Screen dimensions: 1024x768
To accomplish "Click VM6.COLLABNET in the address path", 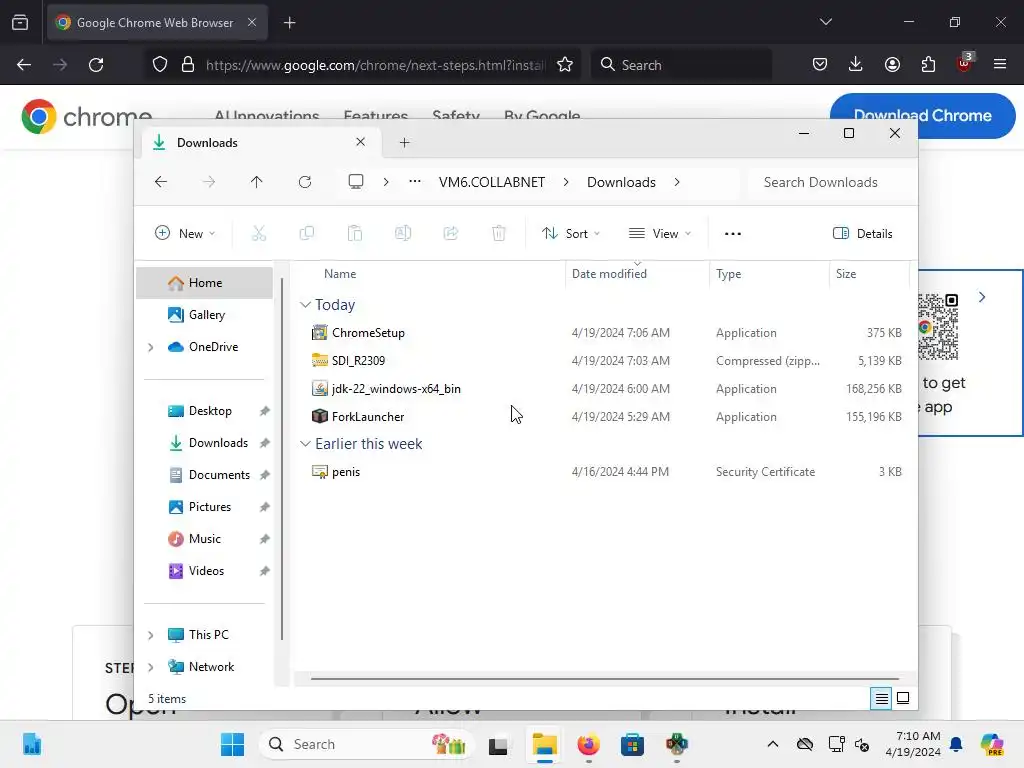I will 492,182.
